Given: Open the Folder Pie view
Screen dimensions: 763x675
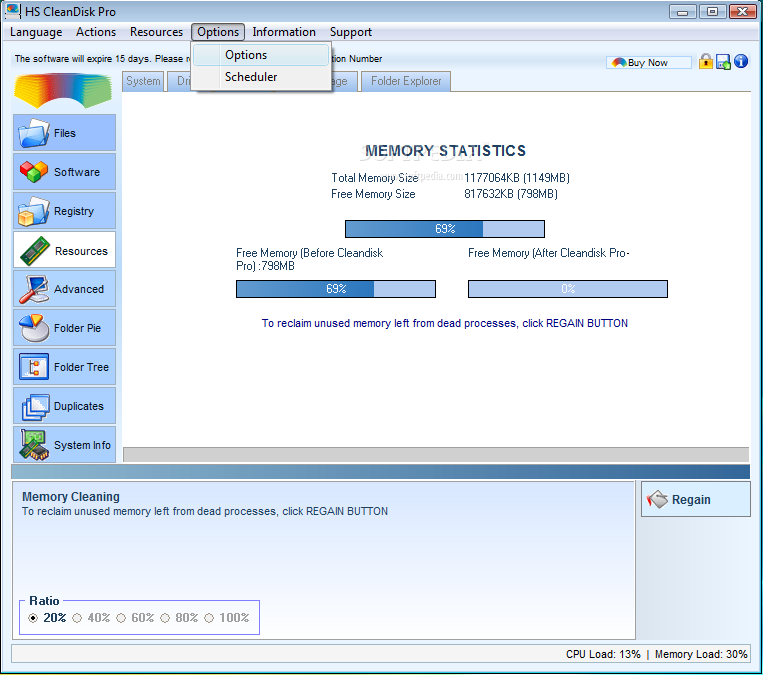Looking at the screenshot, I should tap(64, 328).
